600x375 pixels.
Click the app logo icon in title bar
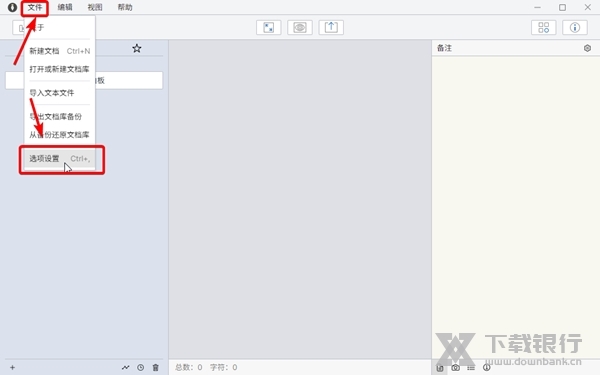tap(12, 7)
